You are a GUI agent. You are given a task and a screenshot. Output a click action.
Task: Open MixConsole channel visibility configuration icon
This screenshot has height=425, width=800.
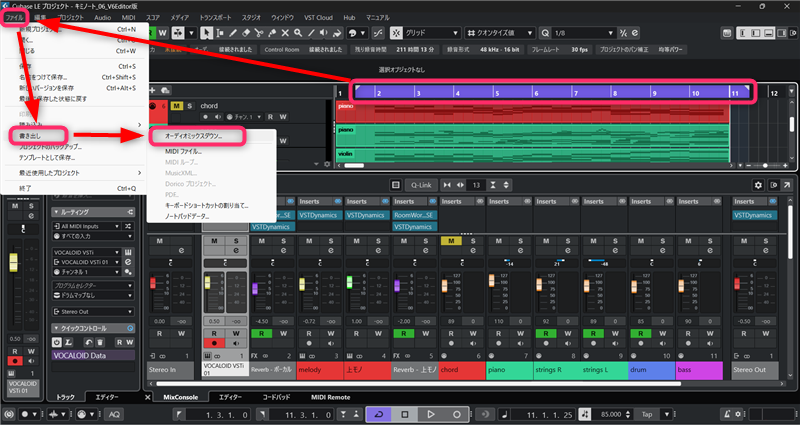point(395,185)
